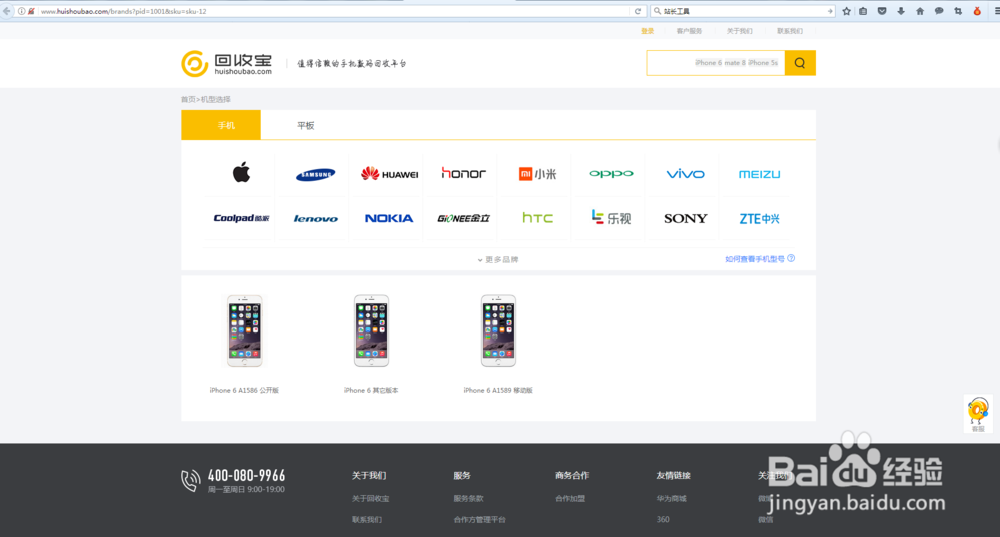
Task: Click label iPhone 6 A1589 移动版
Action: (498, 390)
